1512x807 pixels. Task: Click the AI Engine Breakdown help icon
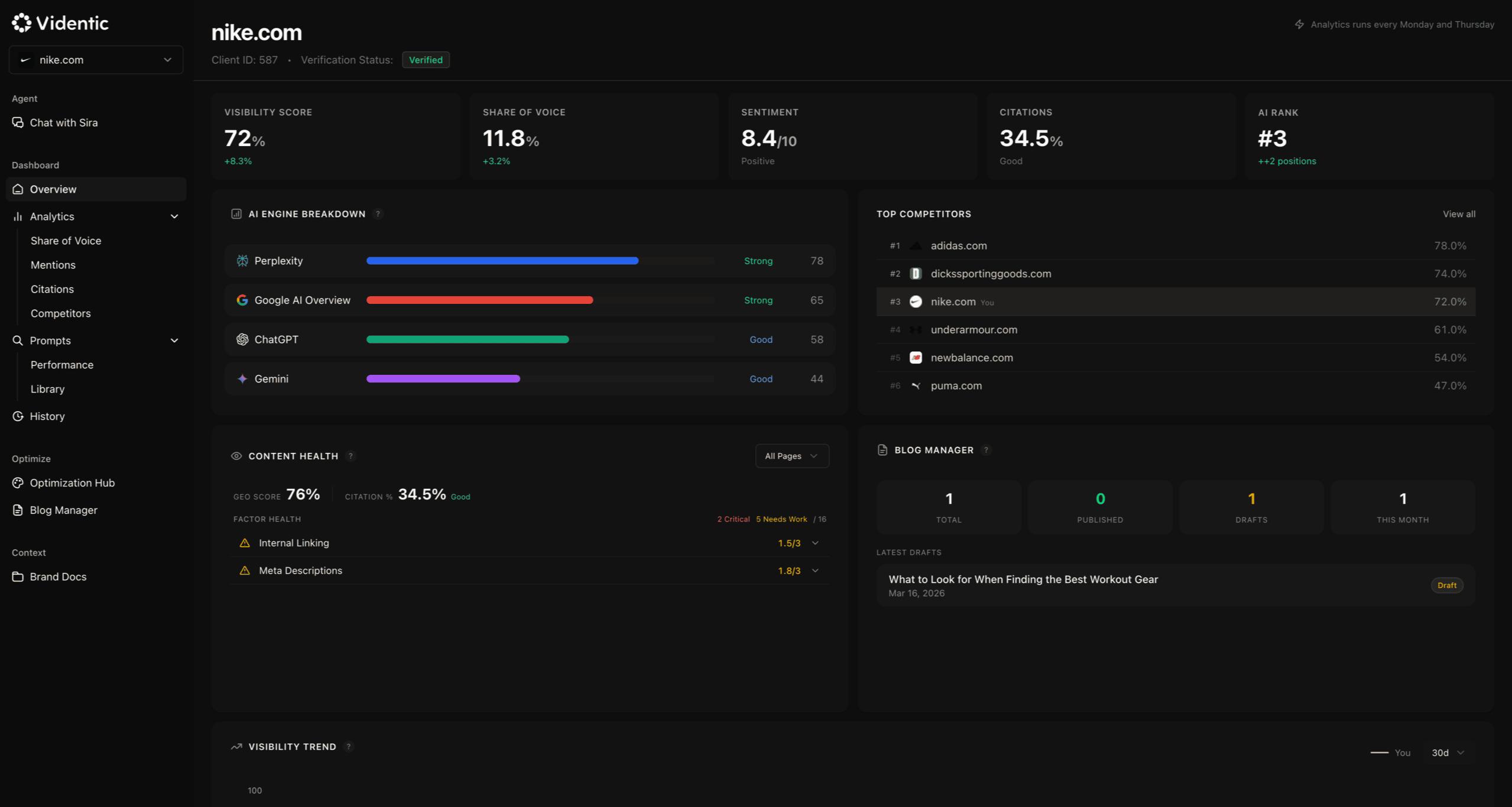(x=378, y=213)
